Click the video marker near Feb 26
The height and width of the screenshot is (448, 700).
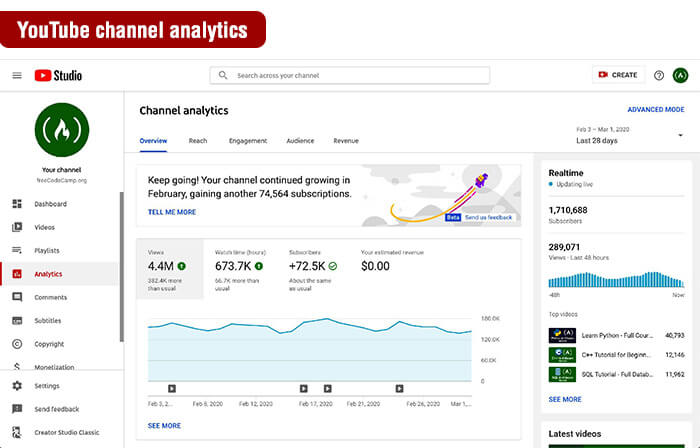point(400,389)
